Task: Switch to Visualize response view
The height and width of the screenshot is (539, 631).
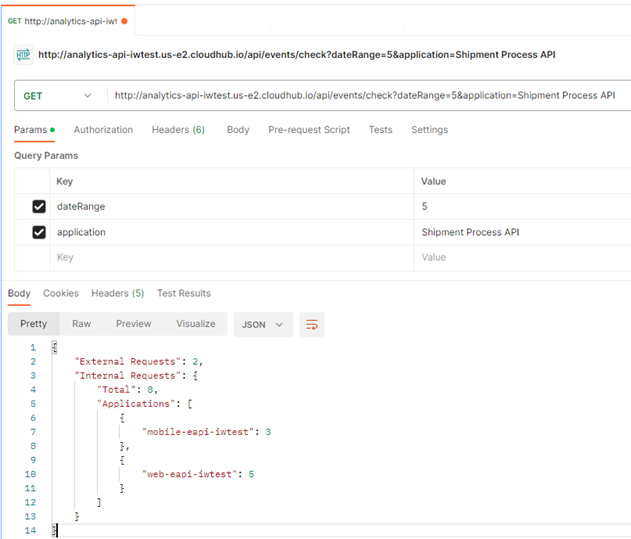Action: click(x=196, y=324)
